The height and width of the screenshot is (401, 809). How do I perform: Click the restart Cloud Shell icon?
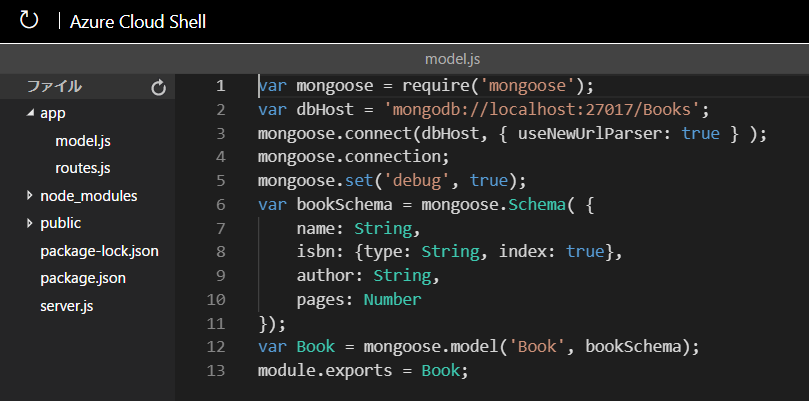point(29,20)
